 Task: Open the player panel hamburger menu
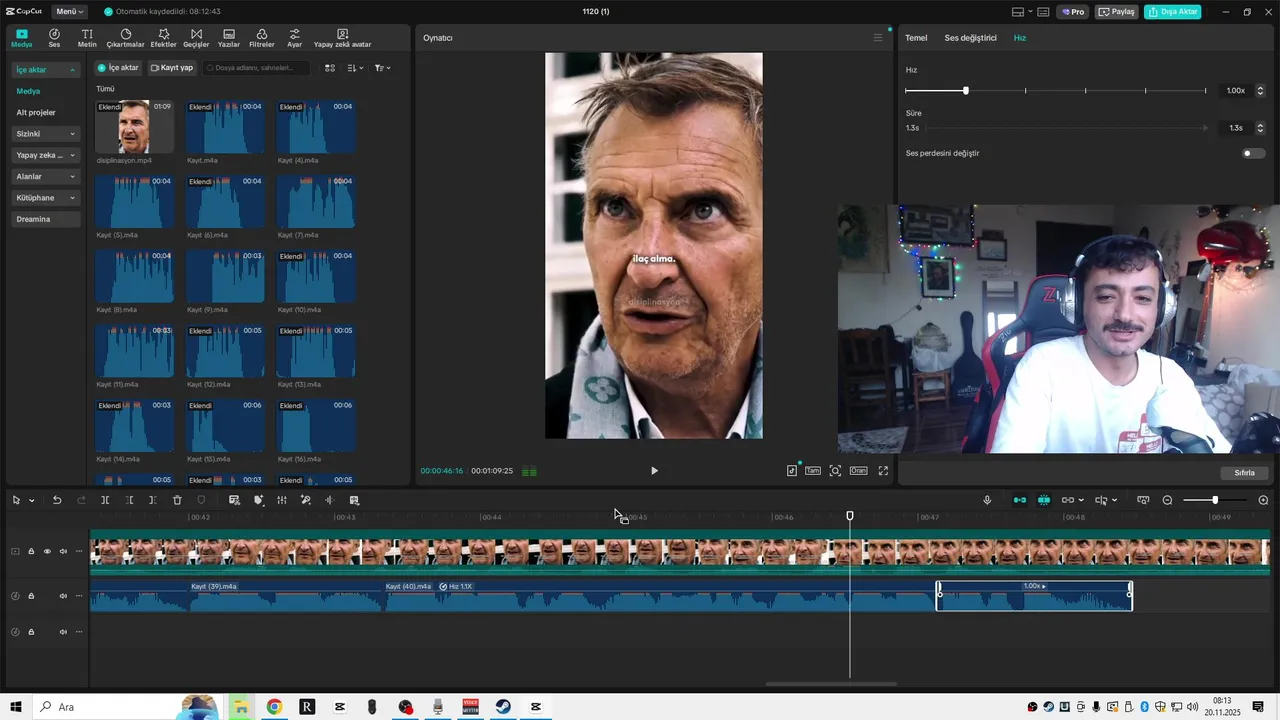[x=878, y=38]
